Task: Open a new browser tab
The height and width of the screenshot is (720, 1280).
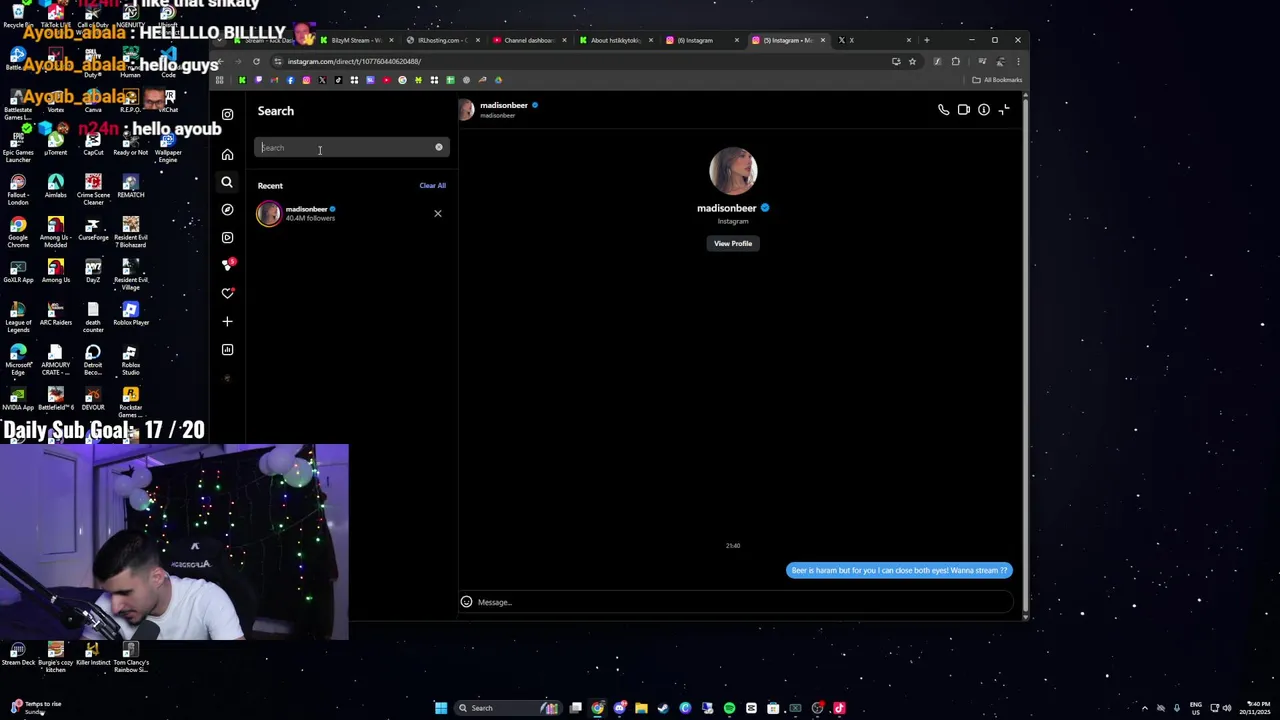Action: click(x=926, y=40)
